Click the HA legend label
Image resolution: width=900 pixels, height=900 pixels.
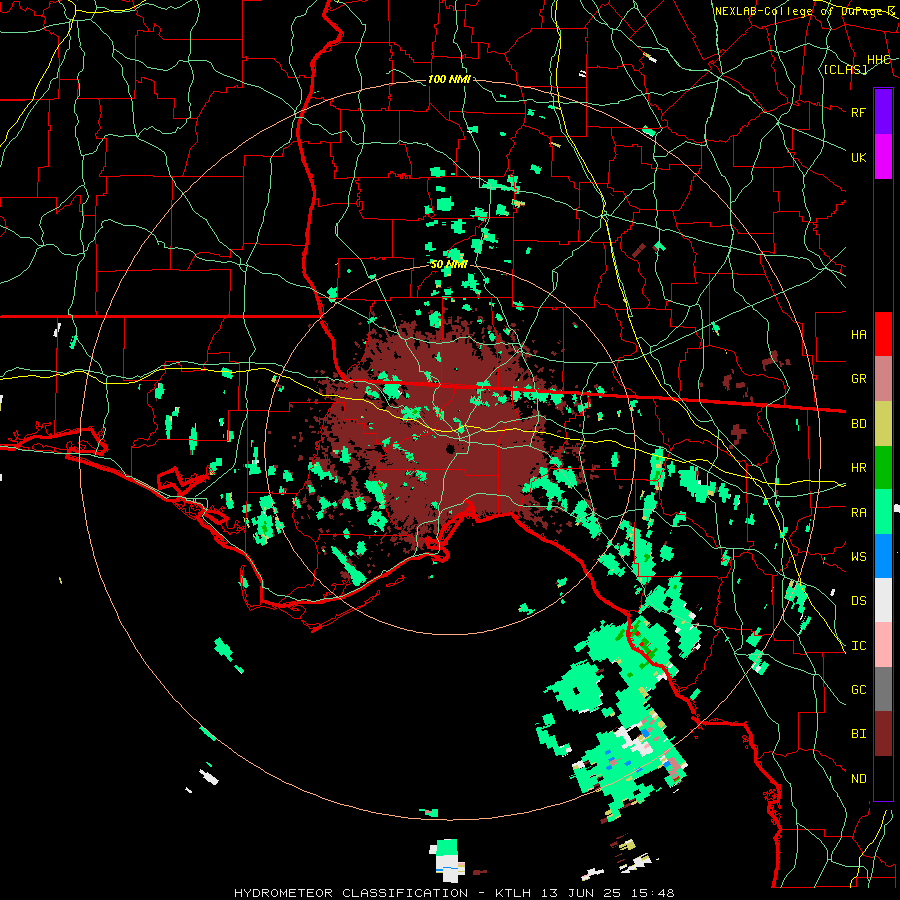click(x=858, y=335)
